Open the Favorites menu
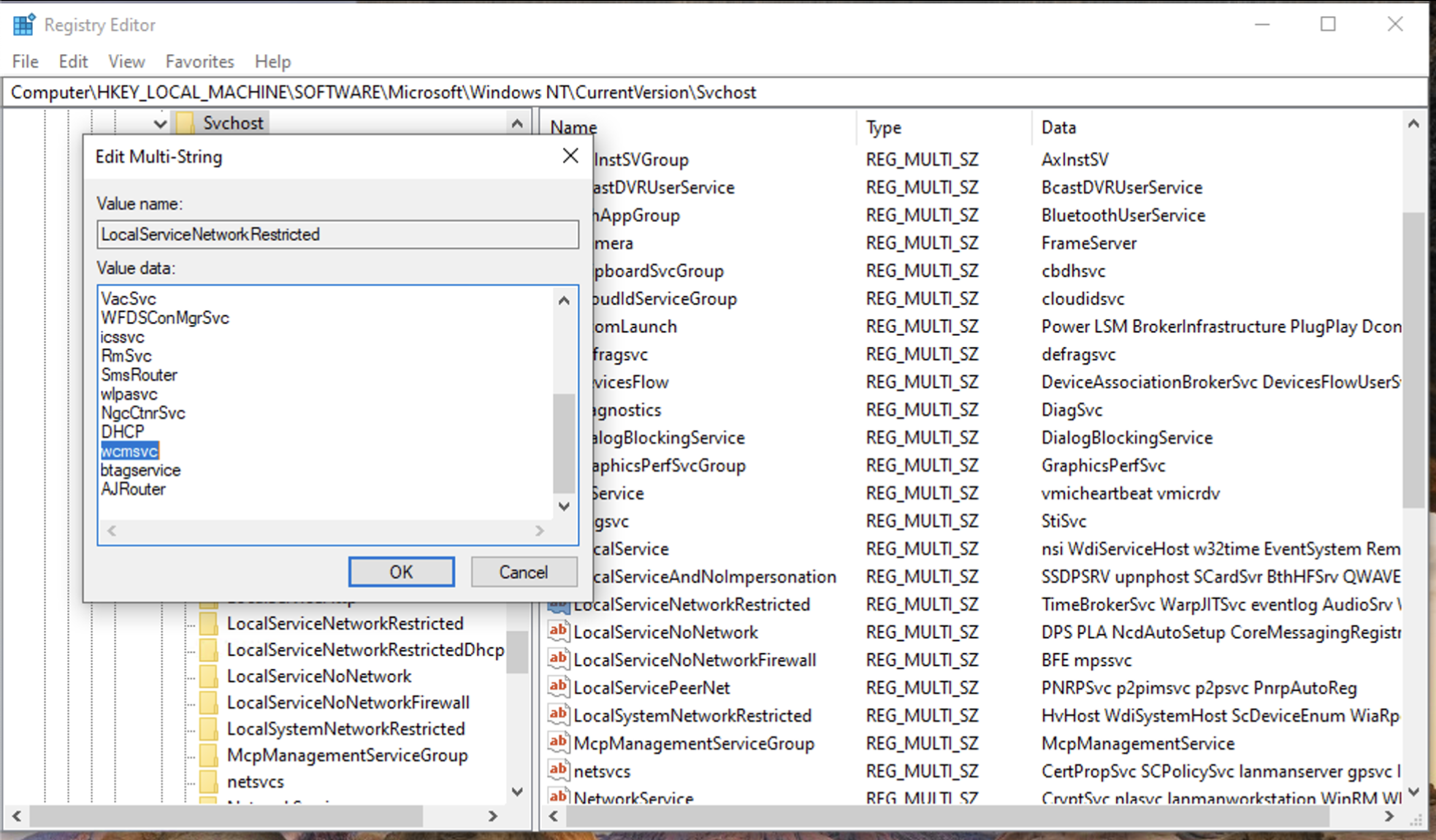The height and width of the screenshot is (840, 1436). click(x=199, y=61)
